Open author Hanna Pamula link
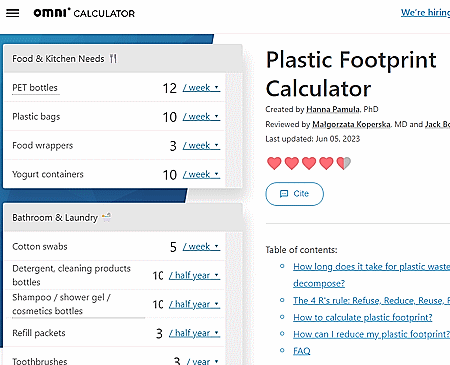This screenshot has height=365, width=450. tap(333, 109)
